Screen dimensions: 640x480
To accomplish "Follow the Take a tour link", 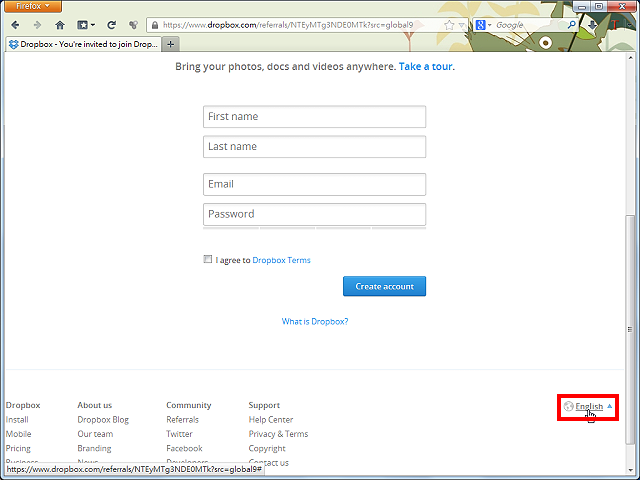I will [425, 67].
